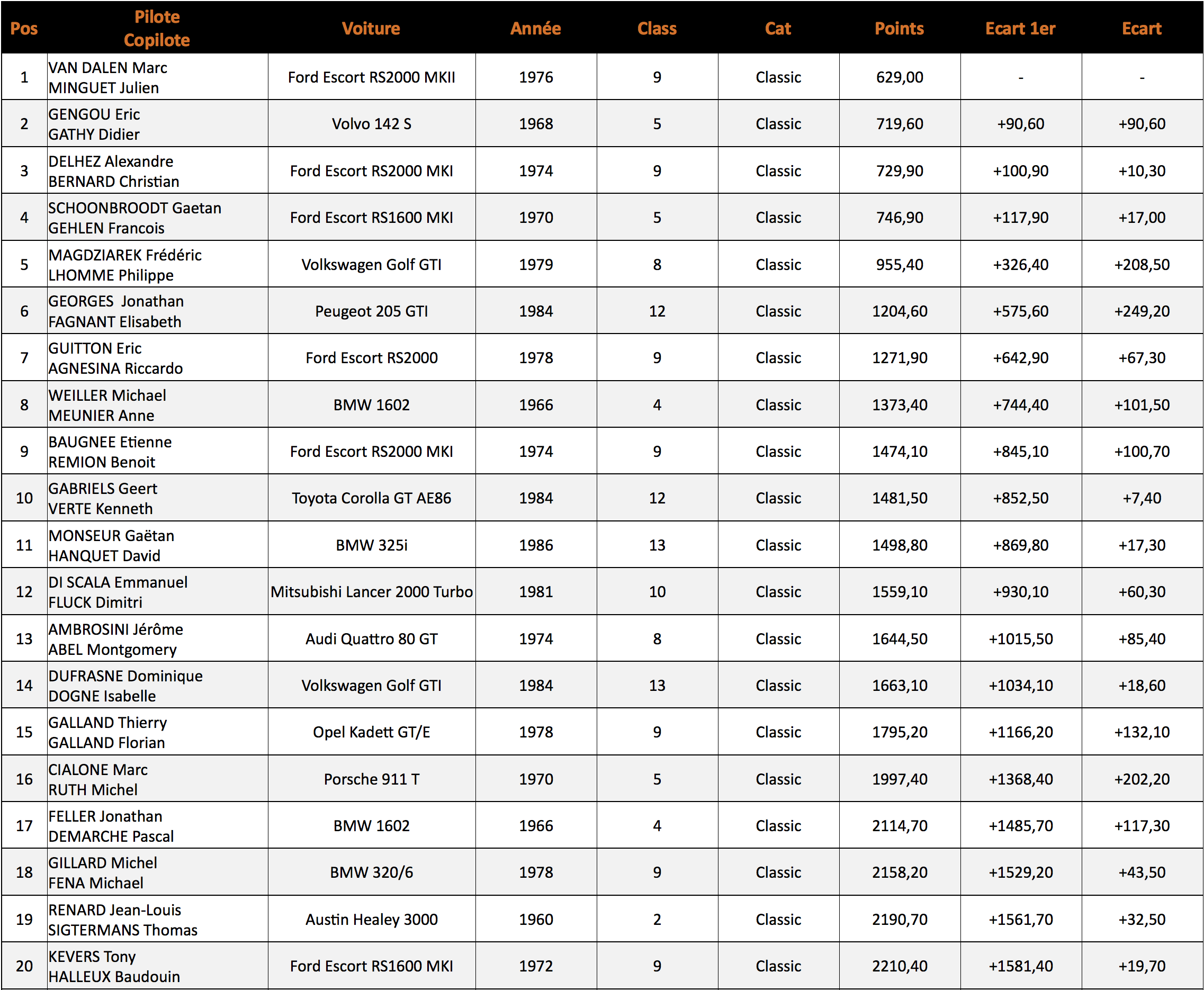
Task: Click the Audi Quattro 80 GT cell
Action: (x=371, y=638)
